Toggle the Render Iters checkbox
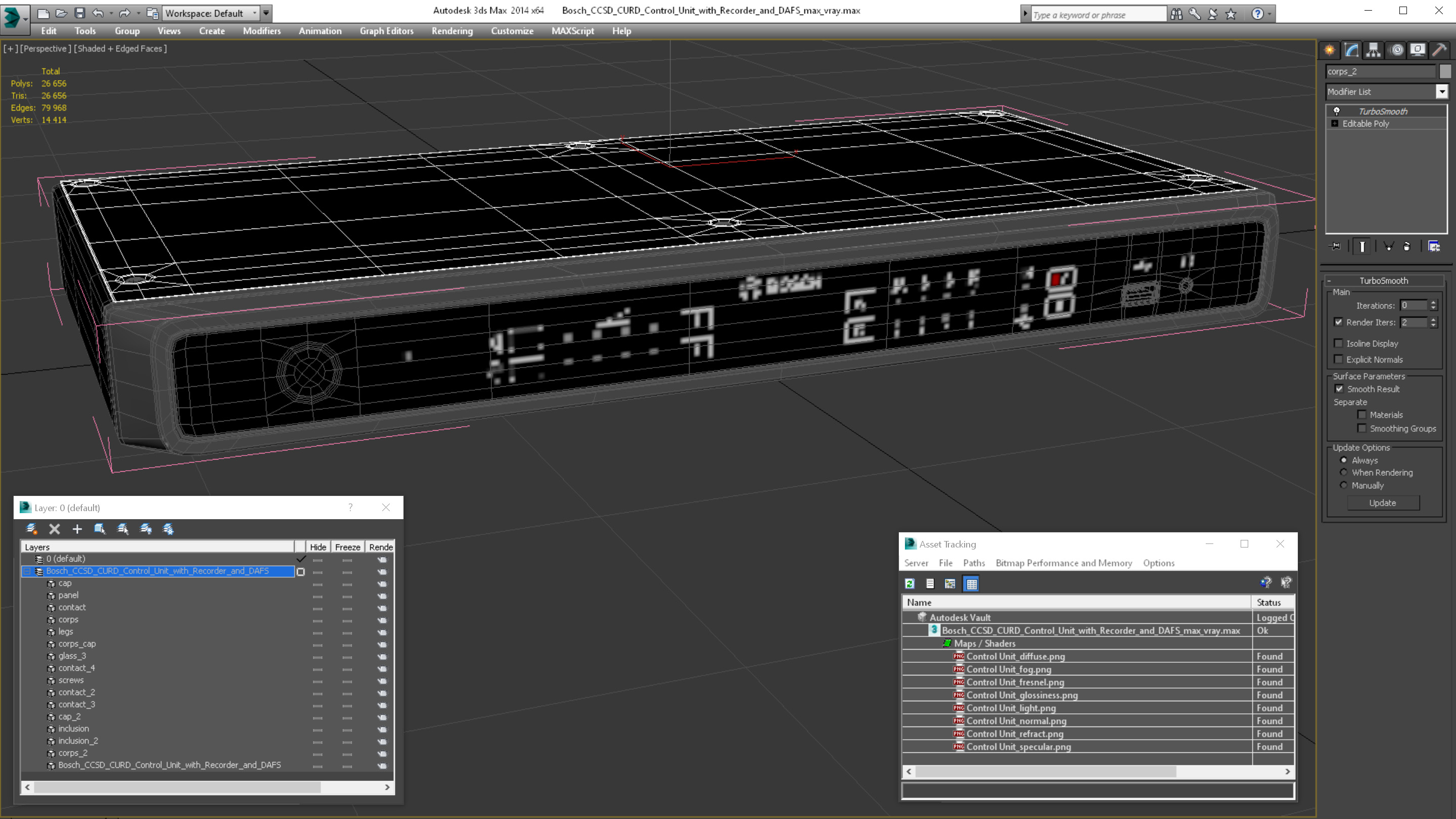The width and height of the screenshot is (1456, 819). coord(1338,322)
